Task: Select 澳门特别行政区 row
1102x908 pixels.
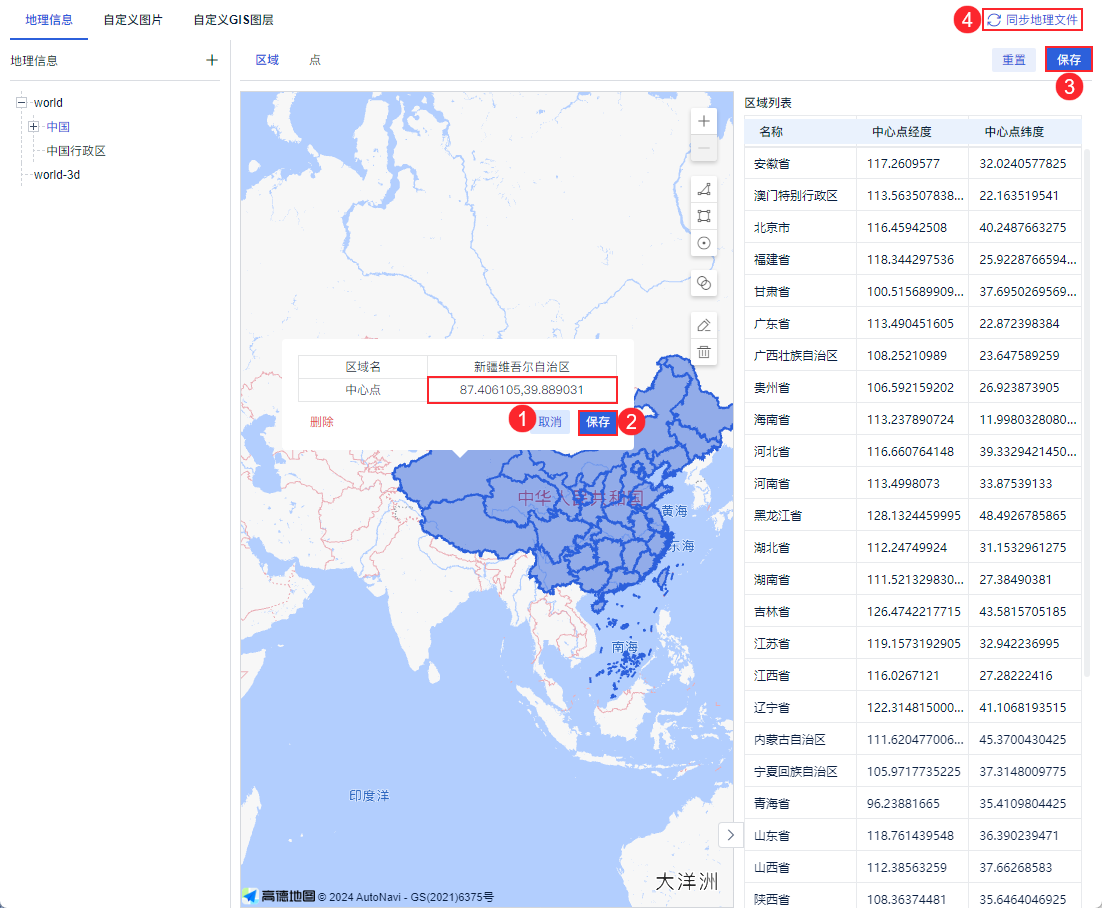Action: (913, 195)
